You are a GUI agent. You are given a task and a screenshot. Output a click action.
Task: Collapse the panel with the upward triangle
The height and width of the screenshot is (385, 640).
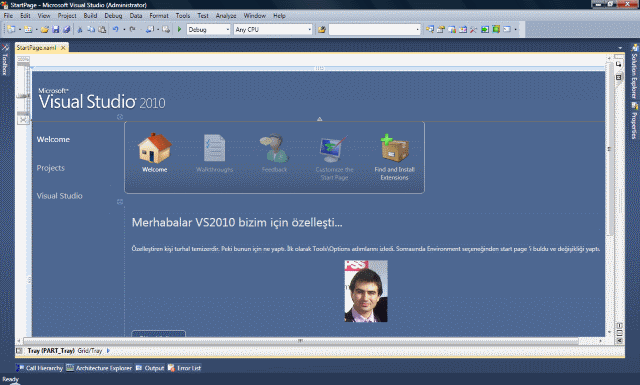click(320, 119)
